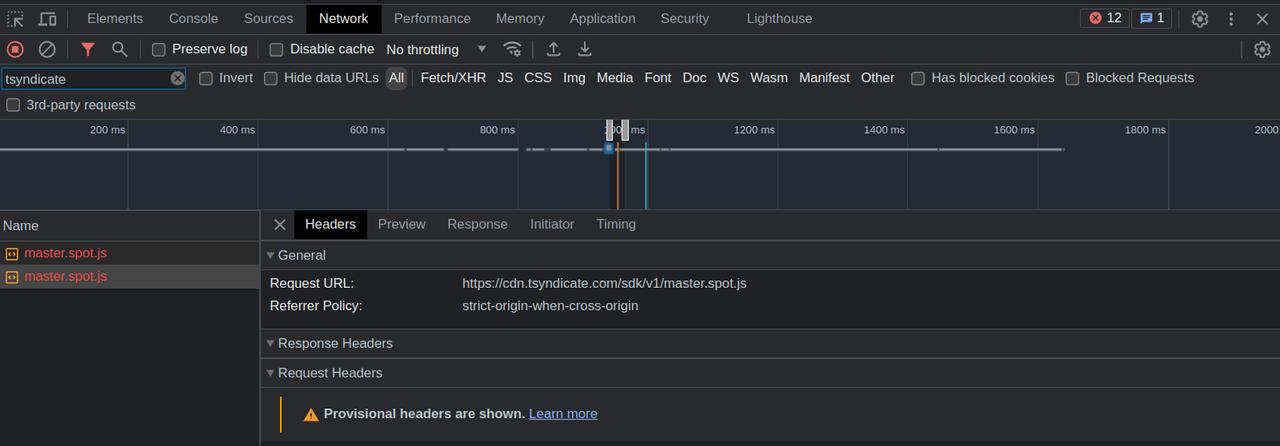Filter requests by Manifest type

click(x=824, y=78)
